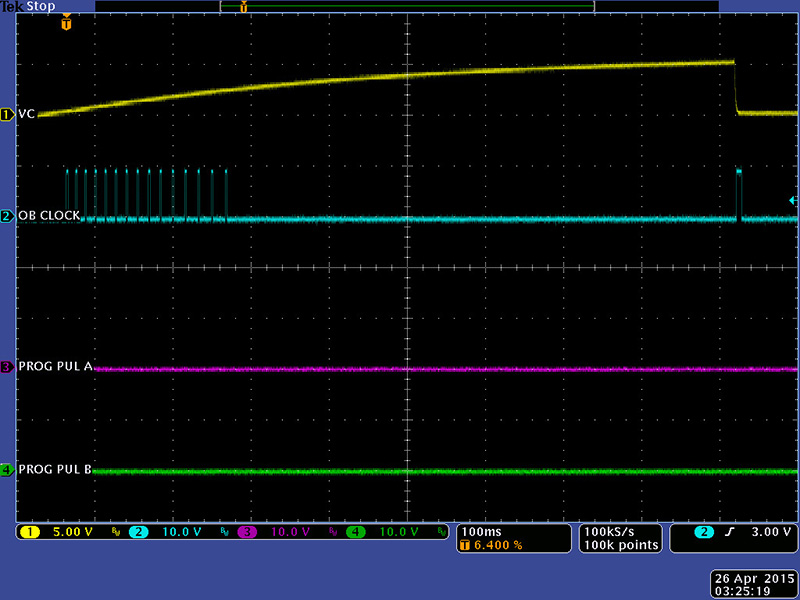Click the Tek Stop acquisition status
800x600 pixels.
(x=28, y=6)
